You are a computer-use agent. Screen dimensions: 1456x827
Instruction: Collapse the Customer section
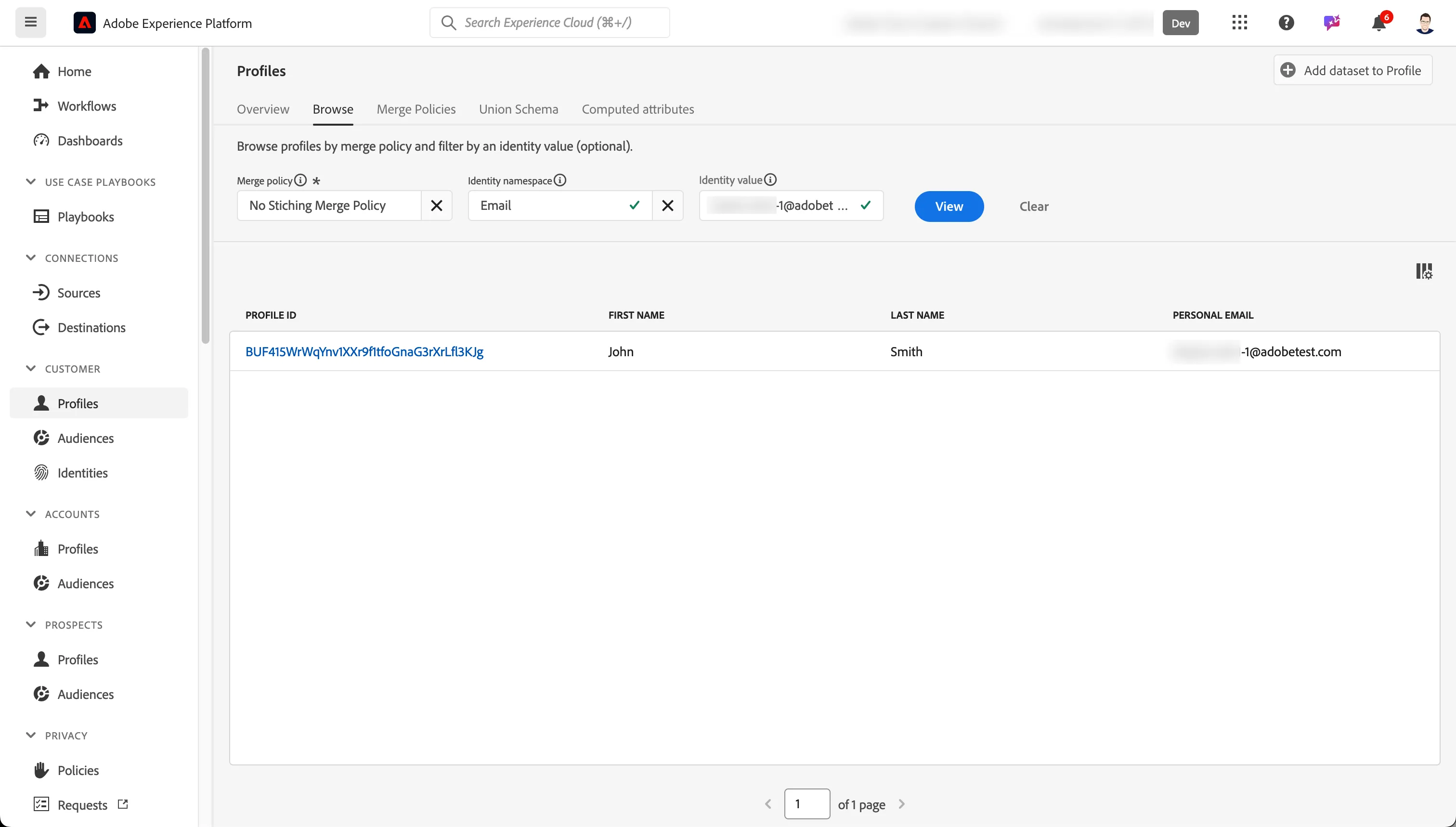31,369
